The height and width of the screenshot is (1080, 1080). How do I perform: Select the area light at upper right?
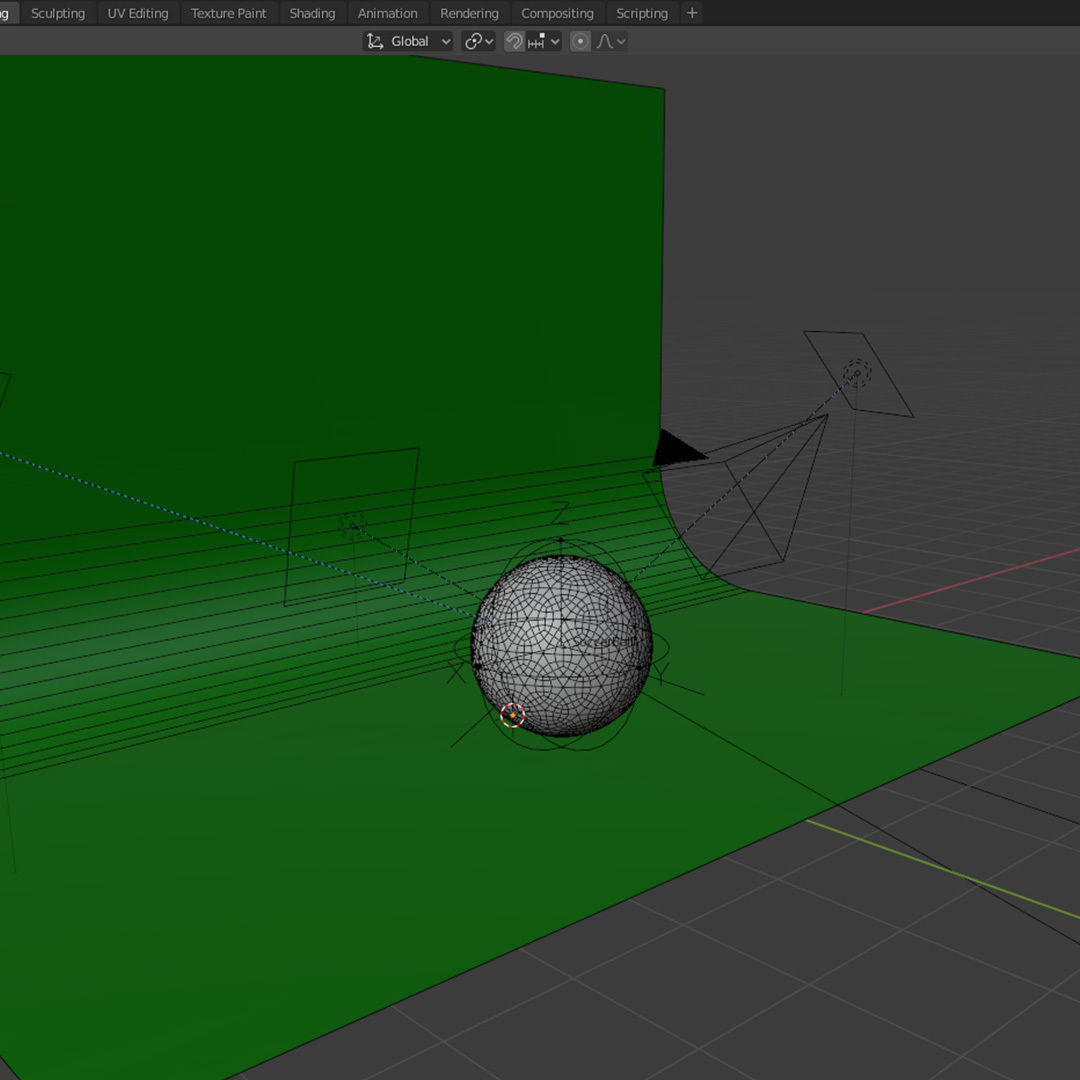pos(857,374)
